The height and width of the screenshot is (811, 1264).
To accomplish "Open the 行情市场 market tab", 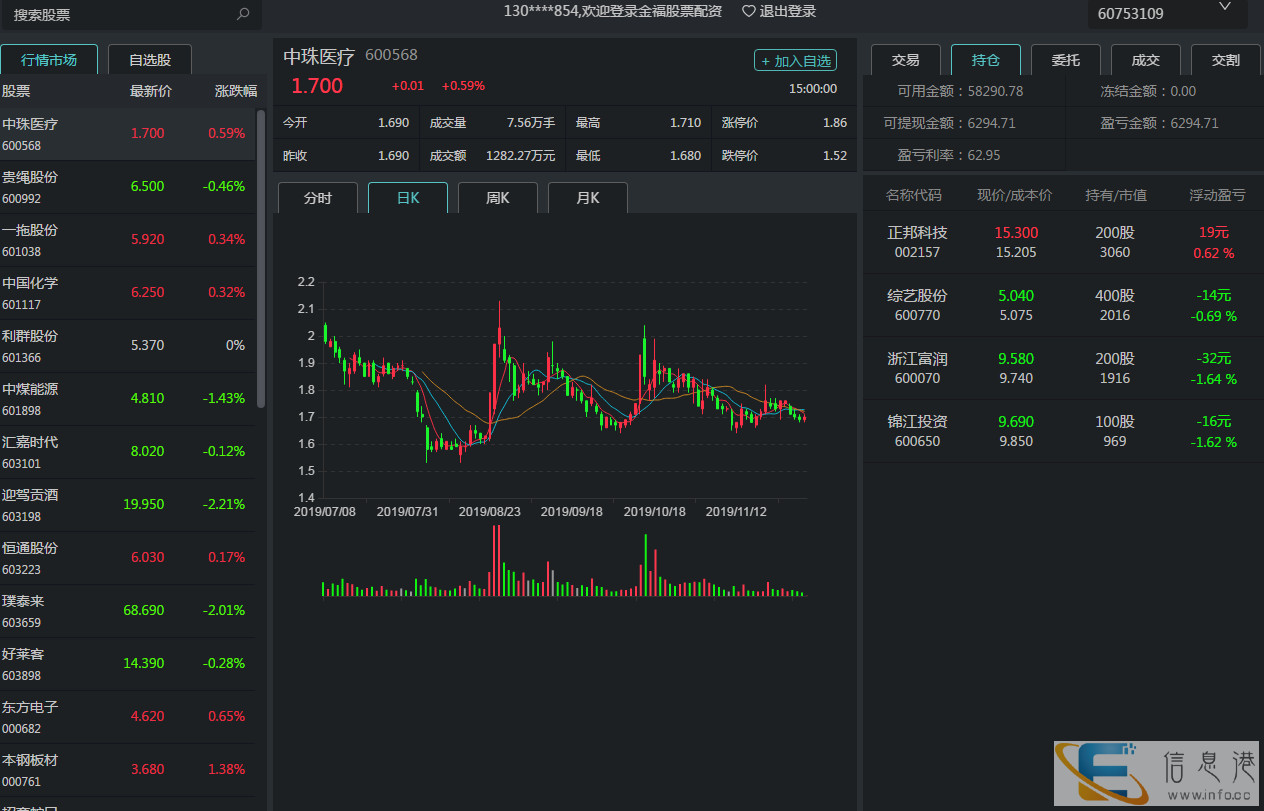I will (x=49, y=59).
